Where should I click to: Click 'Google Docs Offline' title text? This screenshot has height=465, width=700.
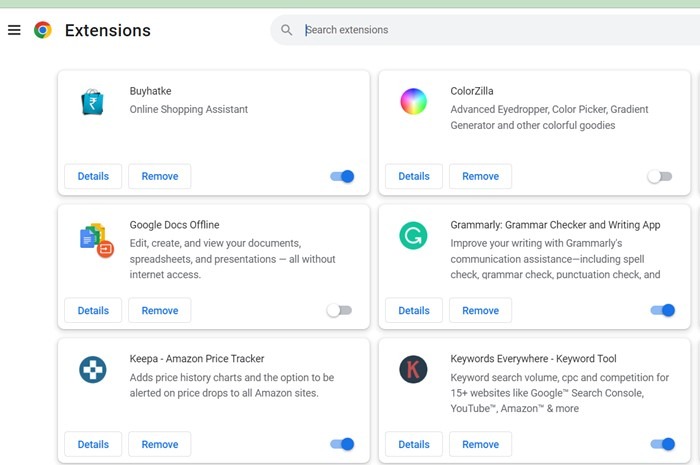point(175,225)
